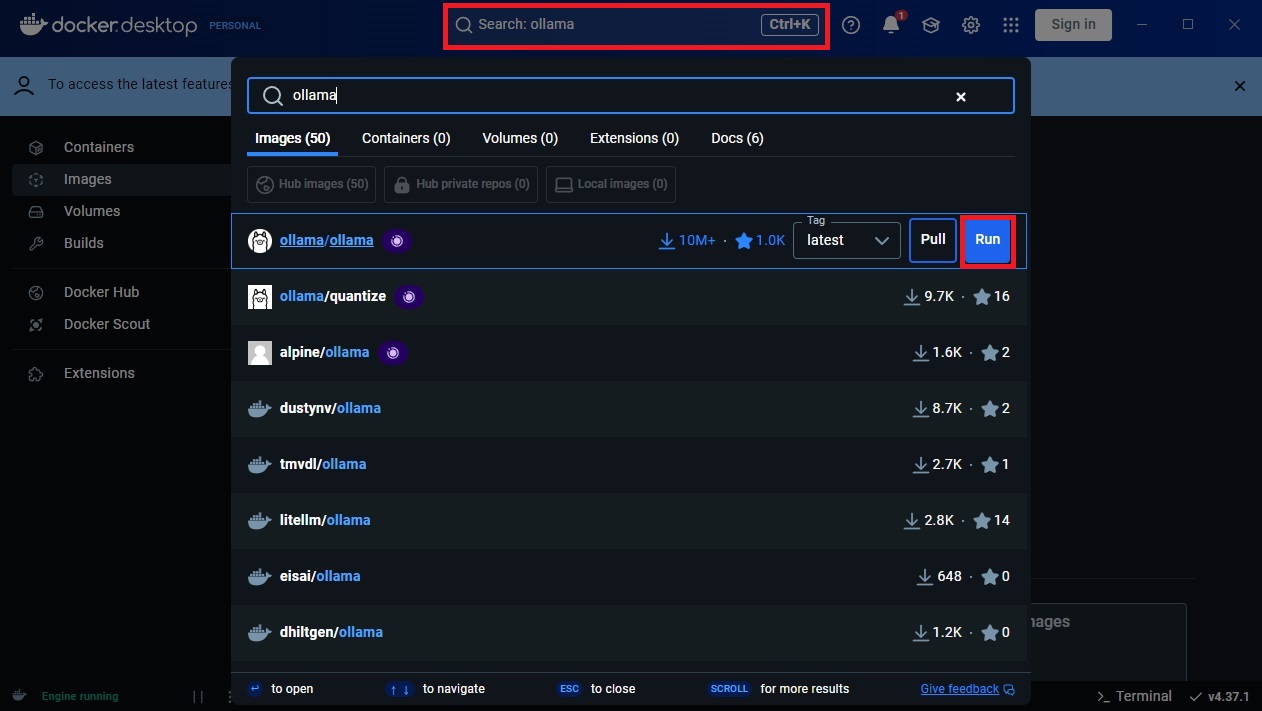Switch to the Images (50) tab
Image resolution: width=1262 pixels, height=711 pixels.
click(x=293, y=138)
